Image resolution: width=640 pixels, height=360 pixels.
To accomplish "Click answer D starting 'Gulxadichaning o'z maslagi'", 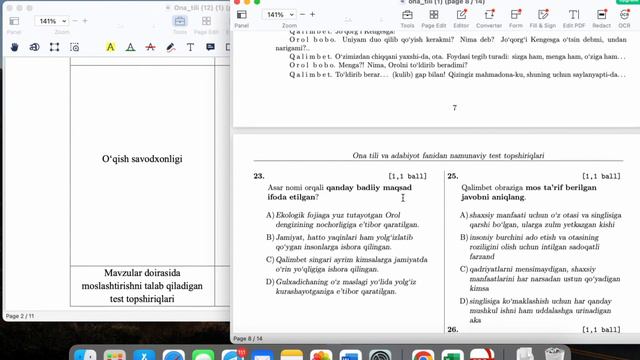I will click(x=341, y=287).
